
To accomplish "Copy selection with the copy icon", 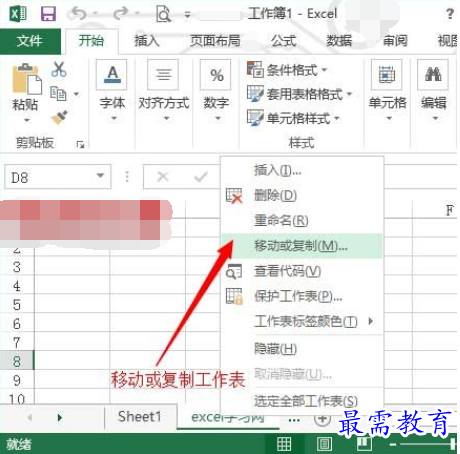I will coord(58,94).
